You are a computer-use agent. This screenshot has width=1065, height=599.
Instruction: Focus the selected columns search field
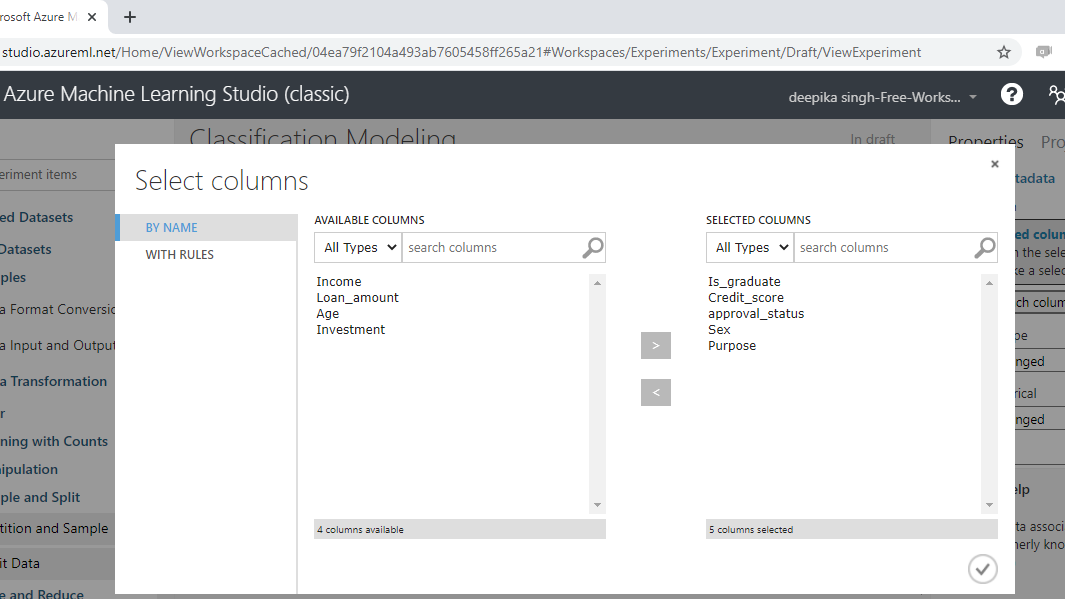(x=884, y=248)
